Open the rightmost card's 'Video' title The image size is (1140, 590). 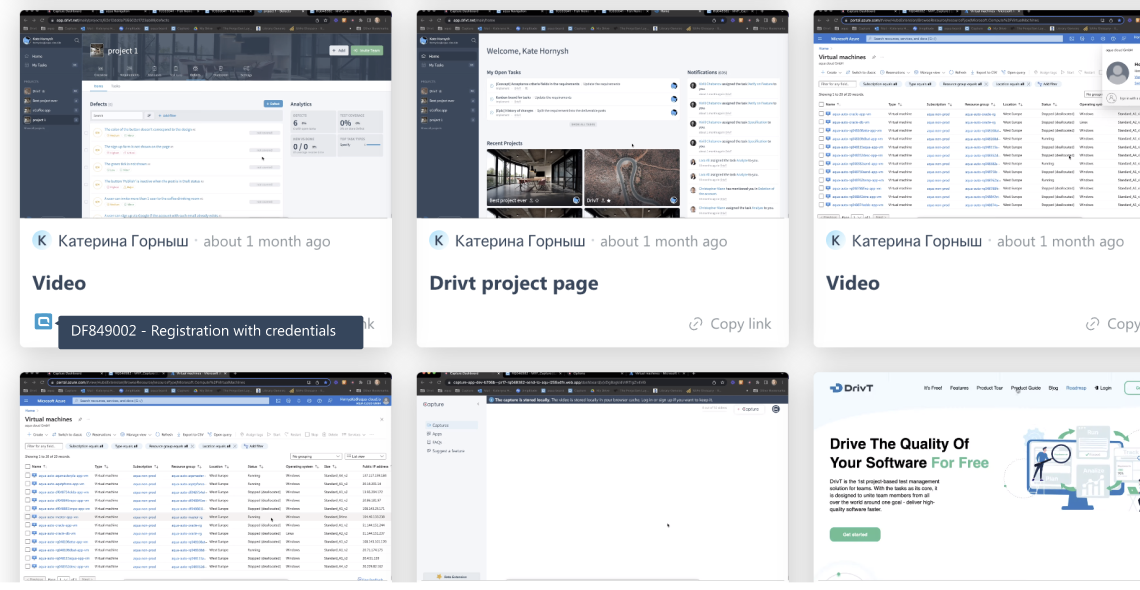click(x=852, y=283)
